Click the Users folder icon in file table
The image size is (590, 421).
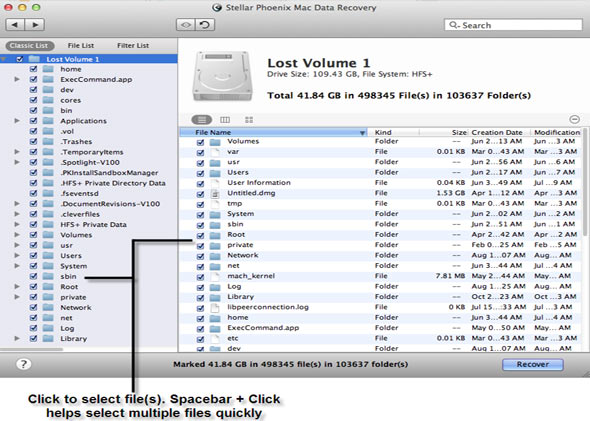[x=215, y=173]
